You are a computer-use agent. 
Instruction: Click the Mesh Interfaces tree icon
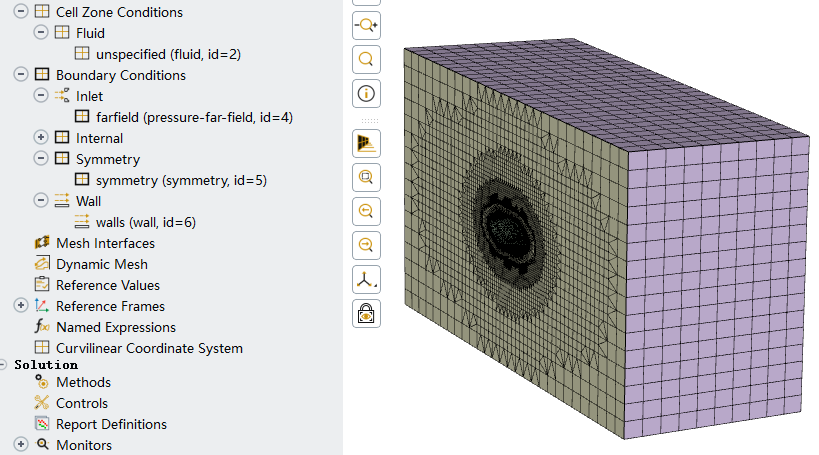coord(42,243)
